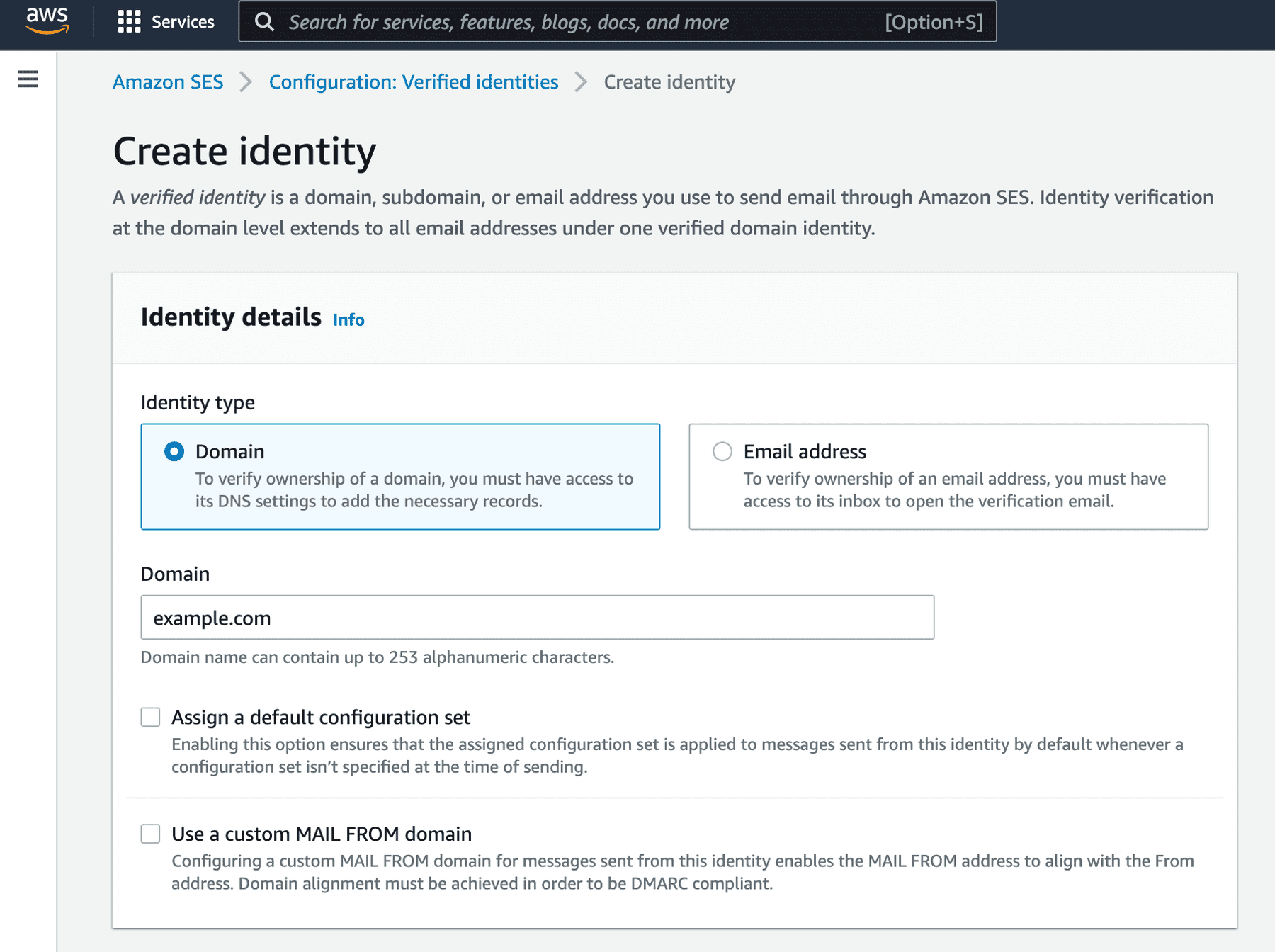Select the Email address identity type

[722, 451]
